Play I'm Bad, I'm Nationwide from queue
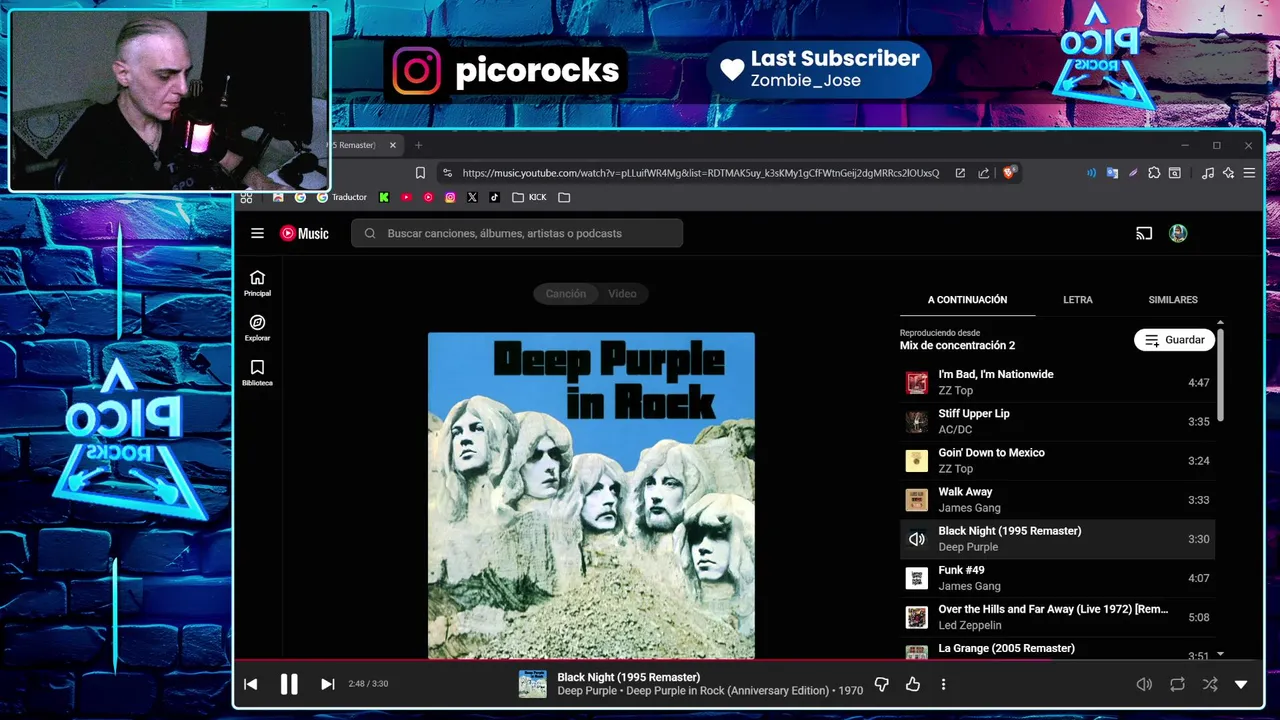 (1058, 382)
